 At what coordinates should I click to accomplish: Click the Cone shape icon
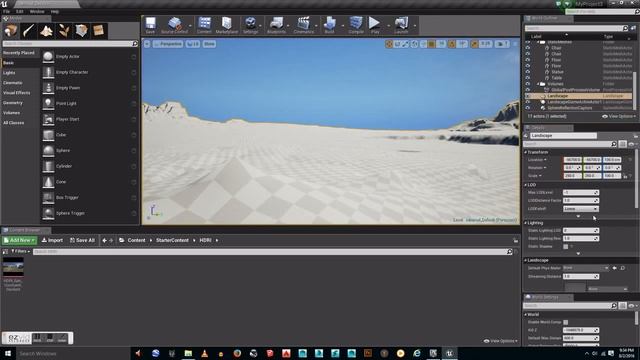[x=48, y=182]
